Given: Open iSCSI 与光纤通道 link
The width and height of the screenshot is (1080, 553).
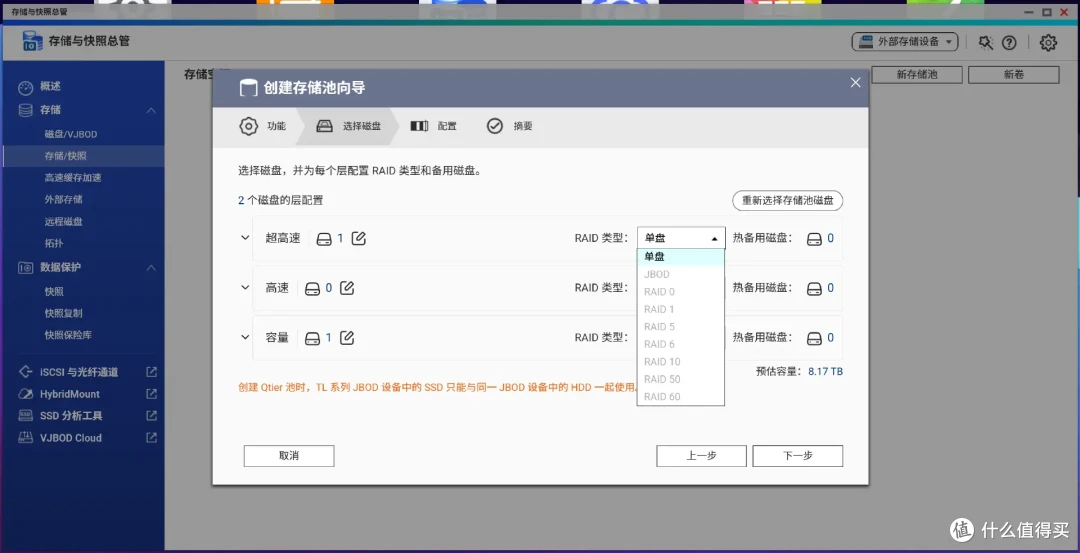Looking at the screenshot, I should click(79, 372).
